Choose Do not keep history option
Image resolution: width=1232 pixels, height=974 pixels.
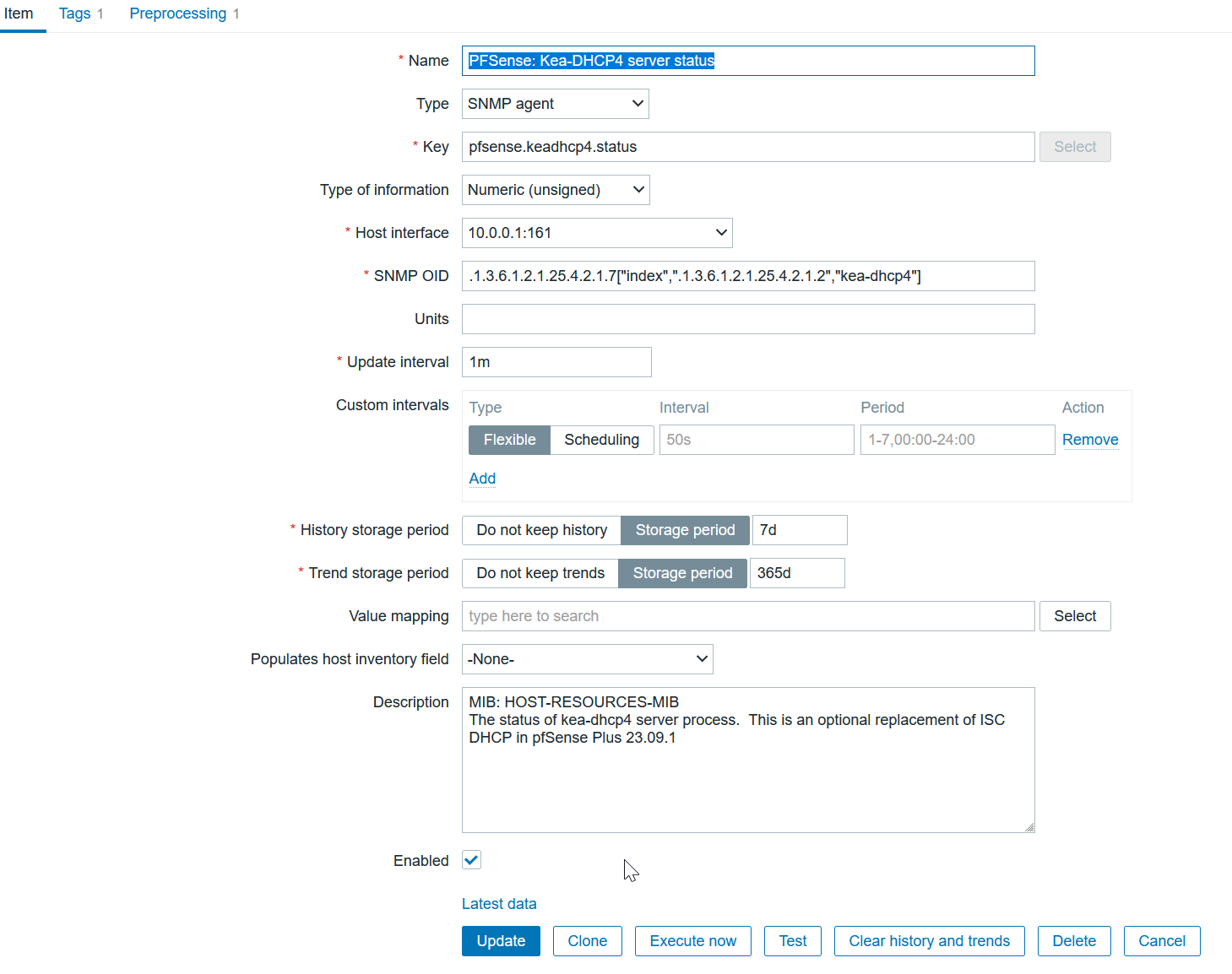pos(541,530)
